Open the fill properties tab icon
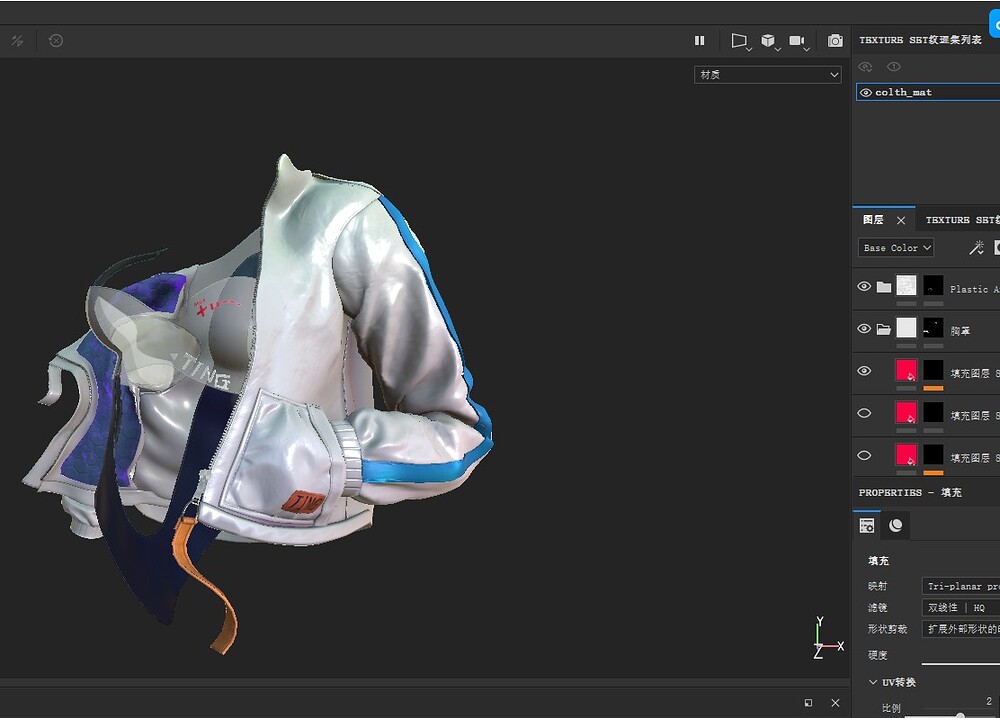 point(867,525)
